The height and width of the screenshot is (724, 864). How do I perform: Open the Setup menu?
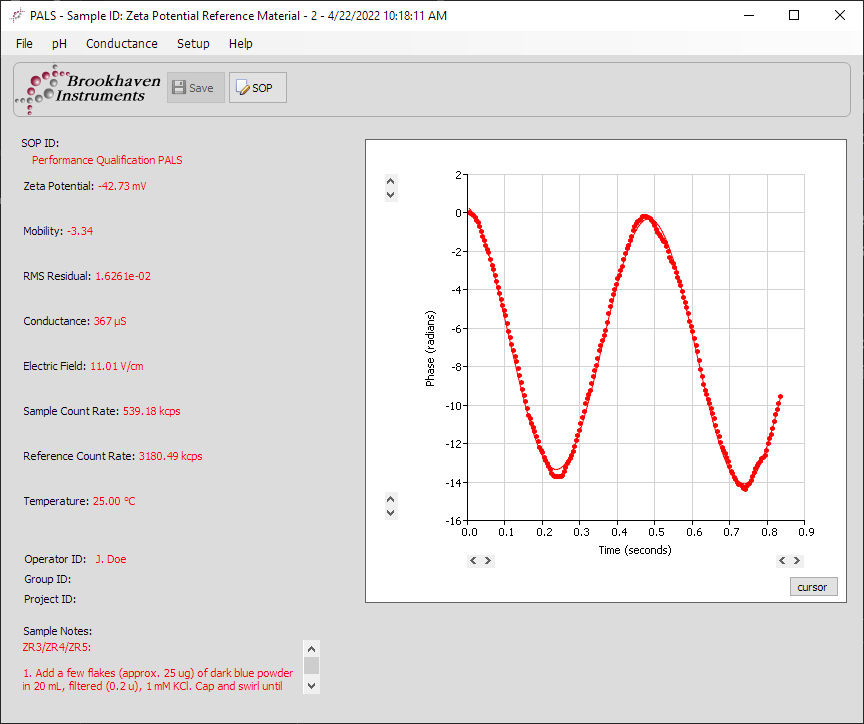click(x=193, y=44)
